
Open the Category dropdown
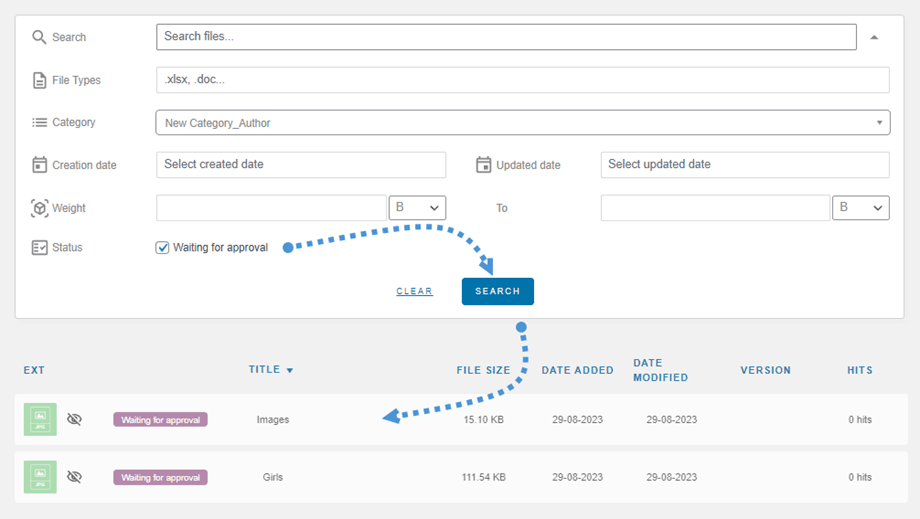522,123
